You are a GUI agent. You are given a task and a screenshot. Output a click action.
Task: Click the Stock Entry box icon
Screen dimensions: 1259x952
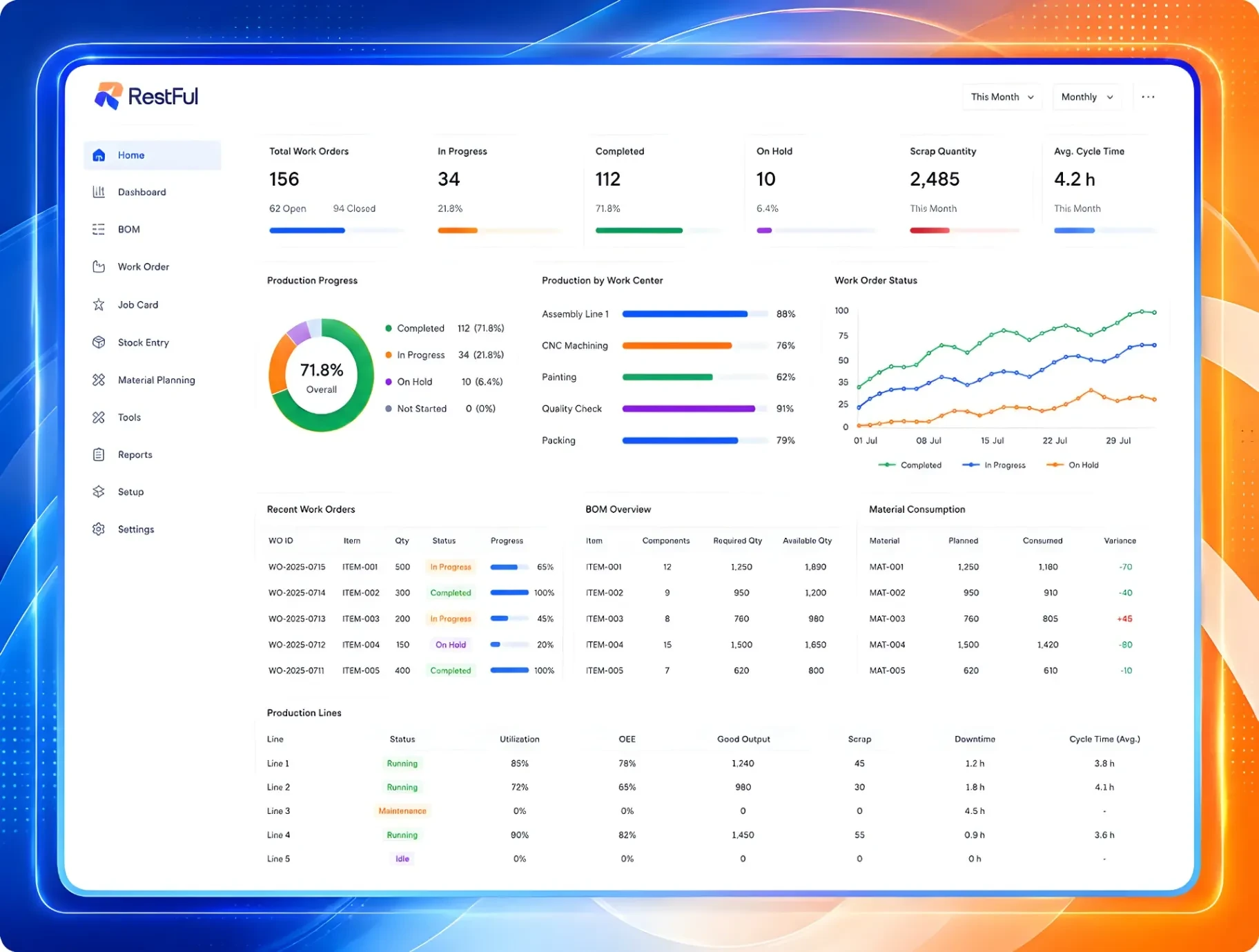tap(99, 342)
